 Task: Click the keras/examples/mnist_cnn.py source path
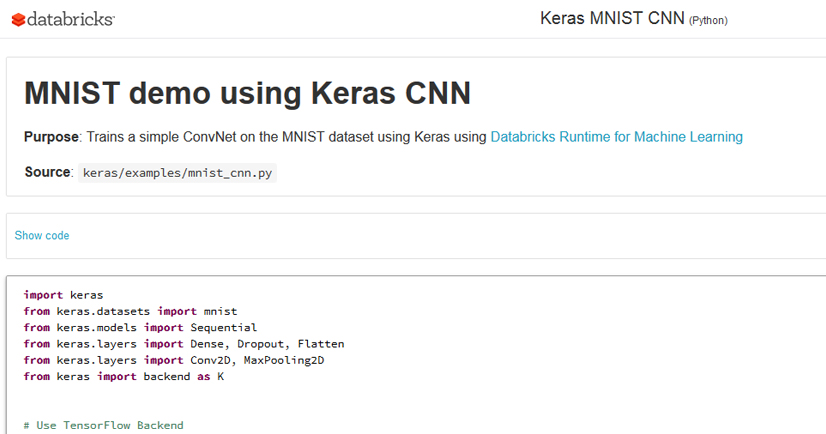click(177, 173)
